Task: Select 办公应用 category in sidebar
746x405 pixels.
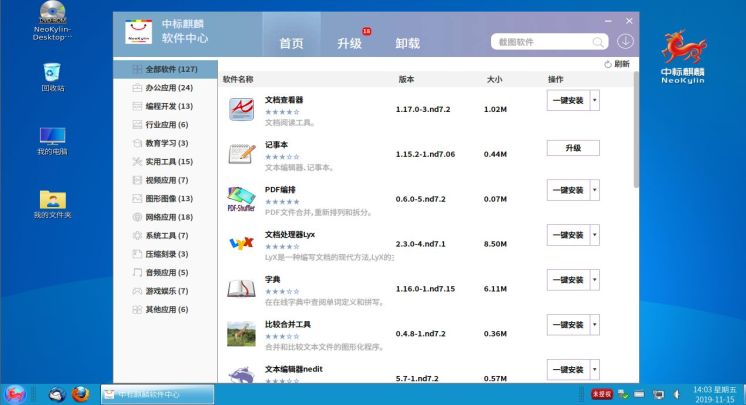Action: 168,88
